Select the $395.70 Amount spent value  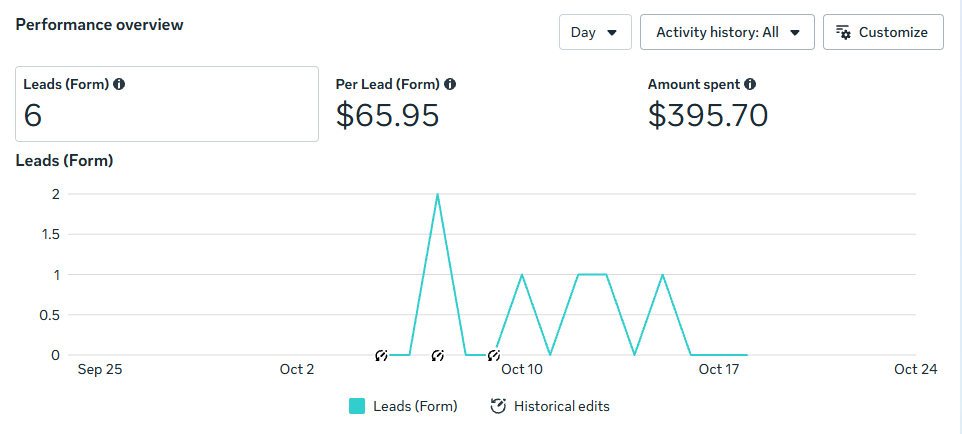click(708, 115)
